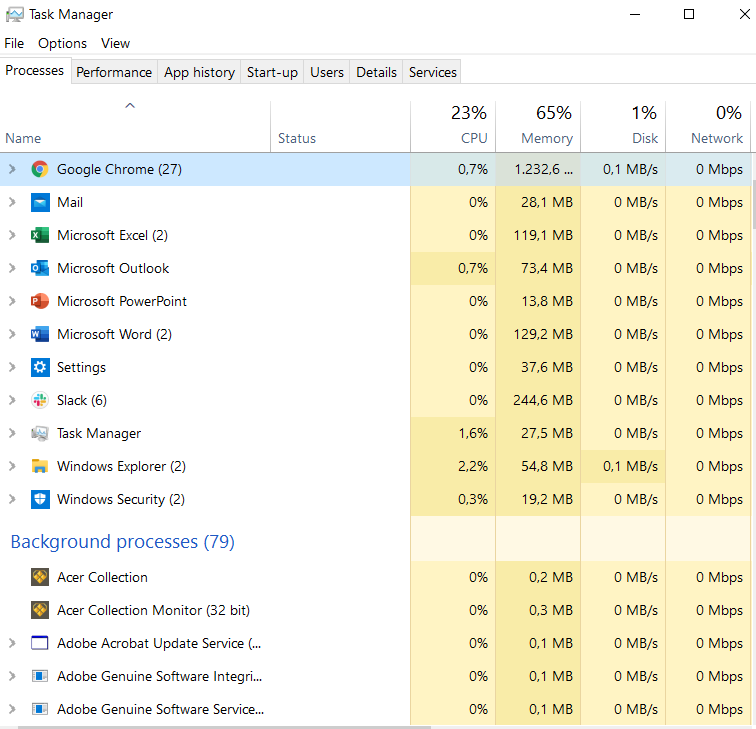Viewport: 756px width, 729px height.
Task: Switch to the Performance tab
Action: [x=114, y=72]
